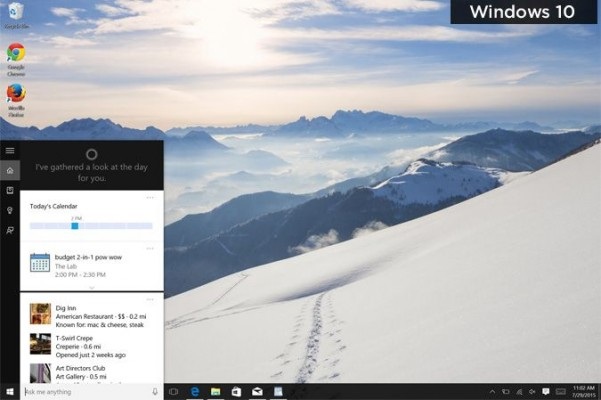The width and height of the screenshot is (601, 400).
Task: Click the microphone icon in search box
Action: (155, 392)
